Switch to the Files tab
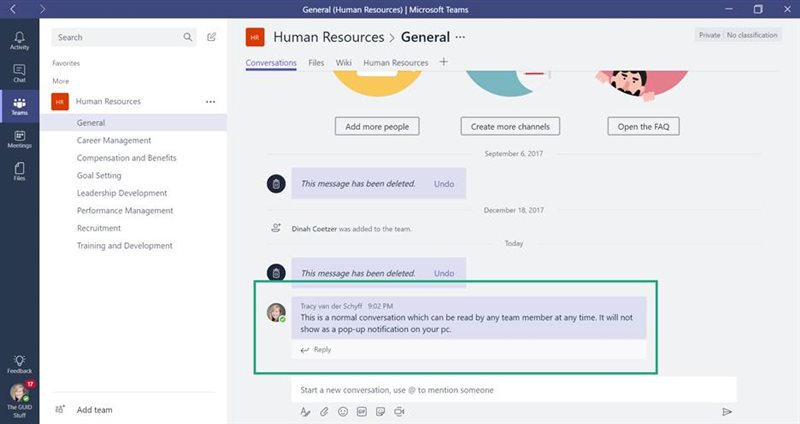The image size is (800, 424). 316,63
